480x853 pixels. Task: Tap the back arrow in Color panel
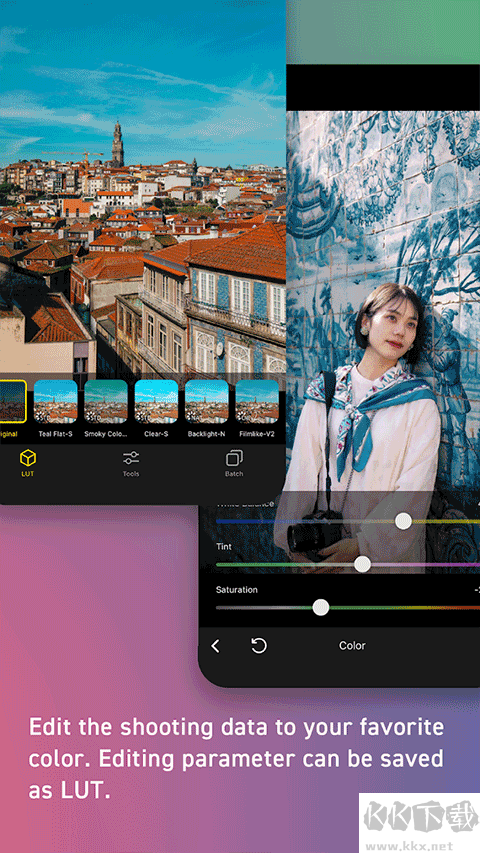coord(216,646)
